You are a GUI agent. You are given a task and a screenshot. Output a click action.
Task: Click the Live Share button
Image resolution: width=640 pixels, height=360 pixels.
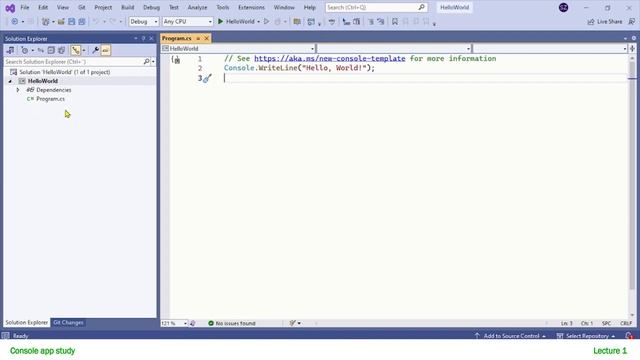605,22
